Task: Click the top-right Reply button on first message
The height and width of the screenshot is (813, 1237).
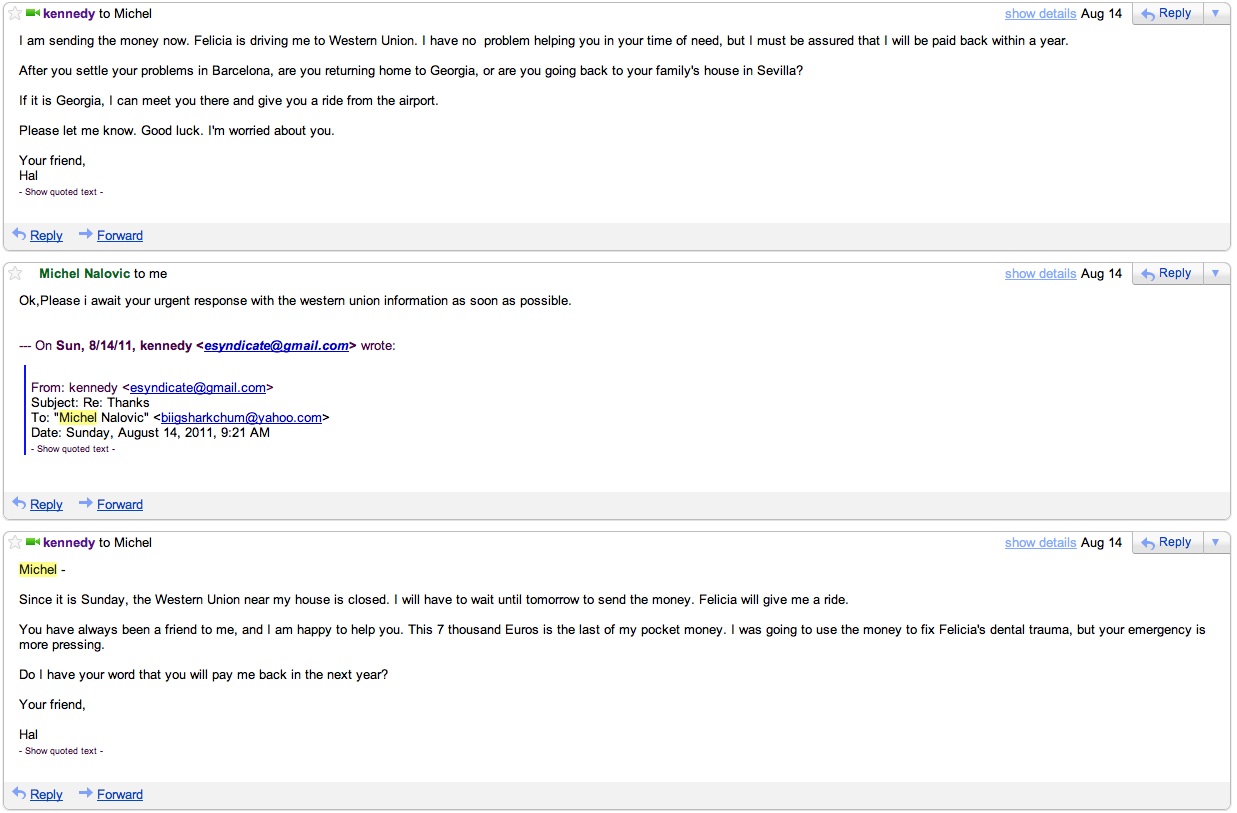Action: (x=1166, y=14)
